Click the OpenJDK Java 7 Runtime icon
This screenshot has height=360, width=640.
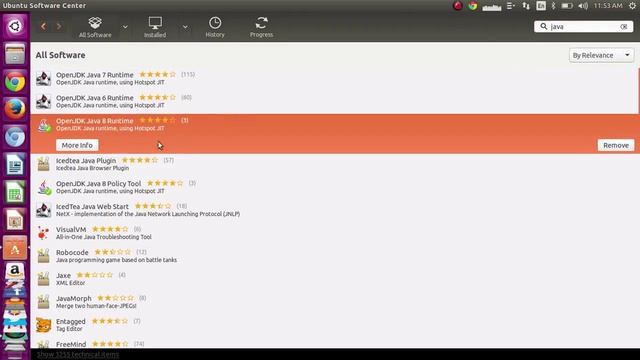(x=44, y=78)
